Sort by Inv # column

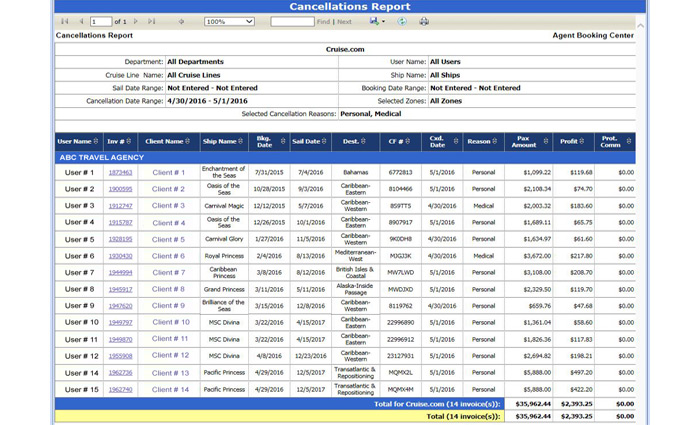click(129, 141)
